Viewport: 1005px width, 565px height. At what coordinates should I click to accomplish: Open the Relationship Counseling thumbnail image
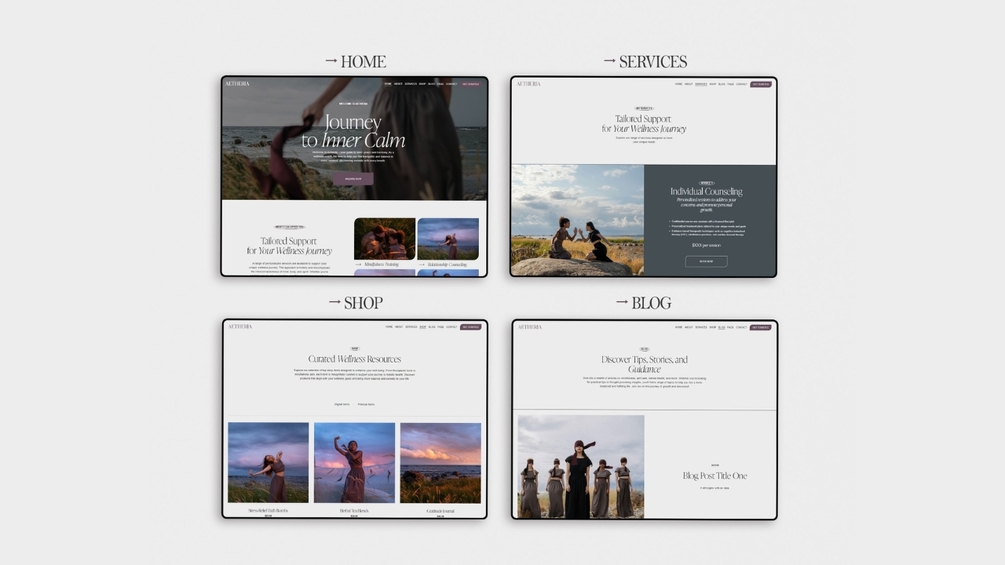click(x=448, y=238)
